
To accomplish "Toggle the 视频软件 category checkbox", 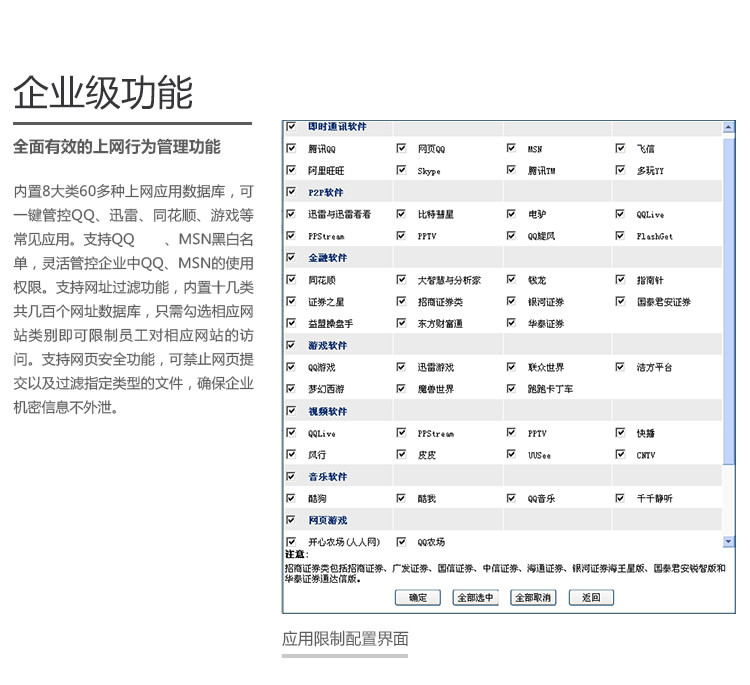I will click(292, 411).
